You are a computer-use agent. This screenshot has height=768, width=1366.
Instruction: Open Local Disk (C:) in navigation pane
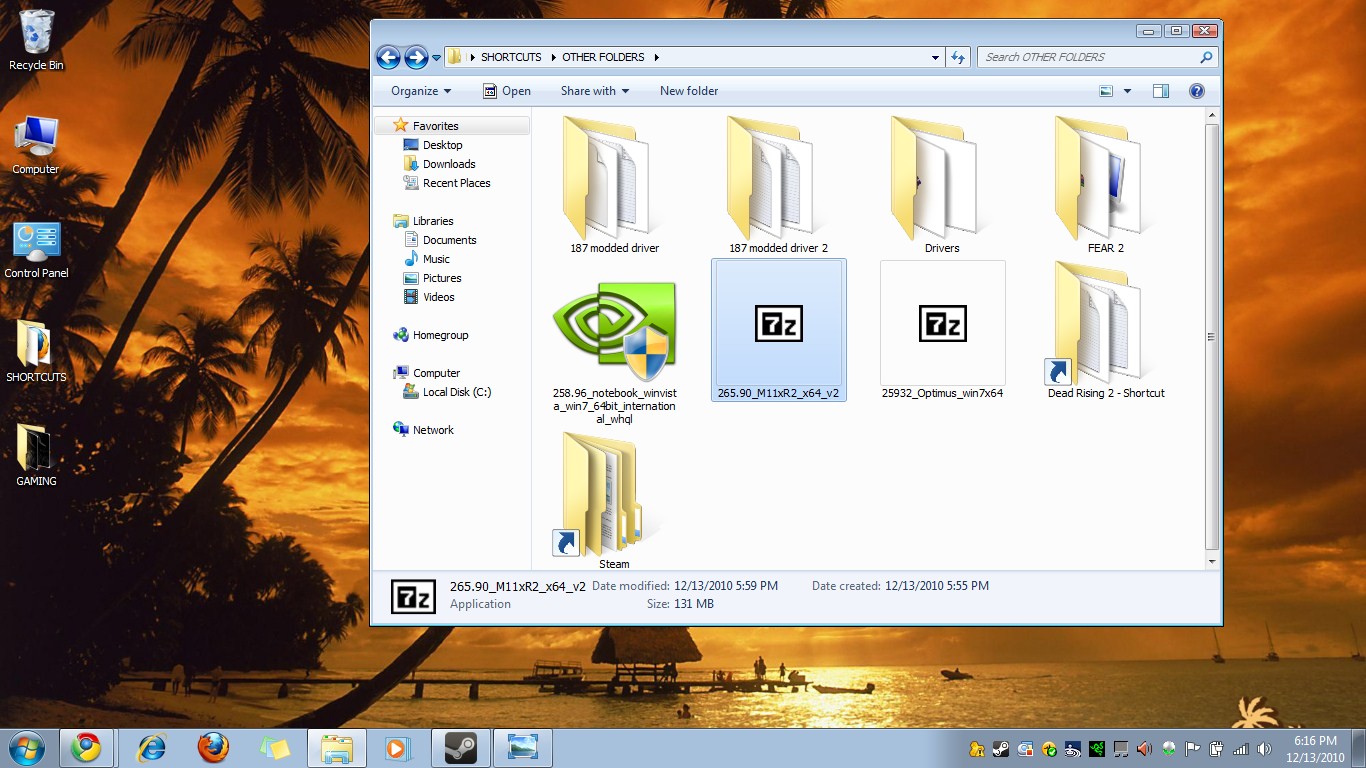(447, 392)
